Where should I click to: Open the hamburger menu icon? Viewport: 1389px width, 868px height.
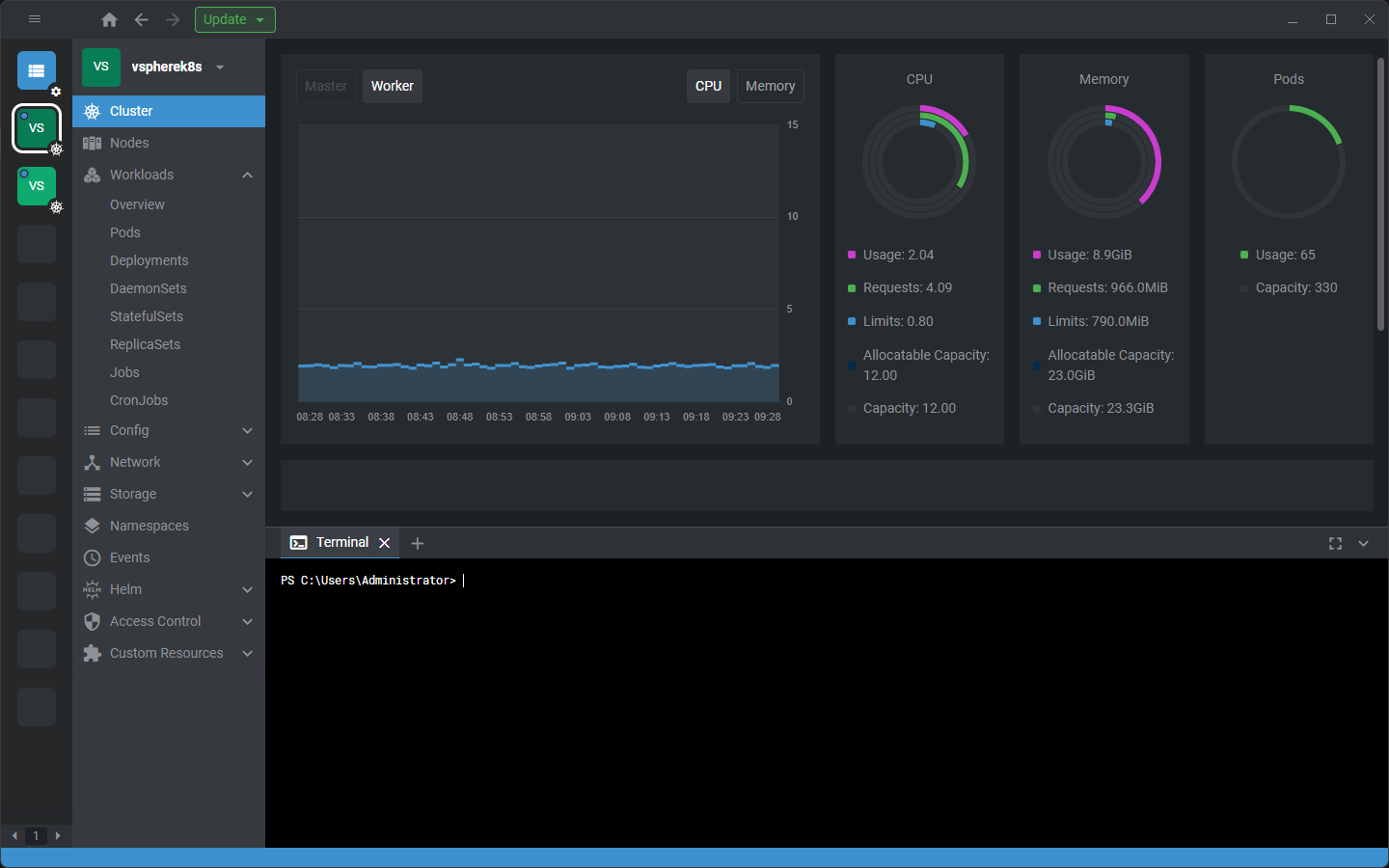(35, 19)
